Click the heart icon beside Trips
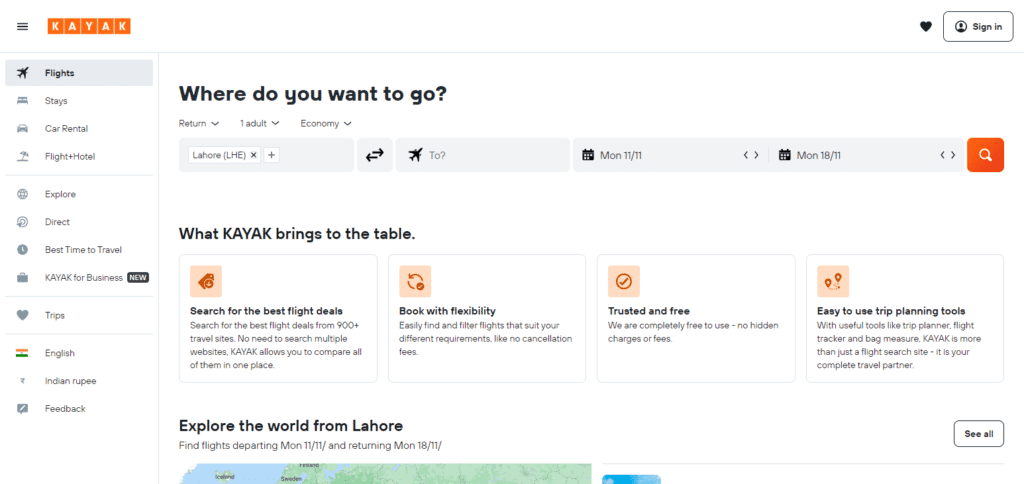Viewport: 1024px width, 484px height. click(23, 315)
